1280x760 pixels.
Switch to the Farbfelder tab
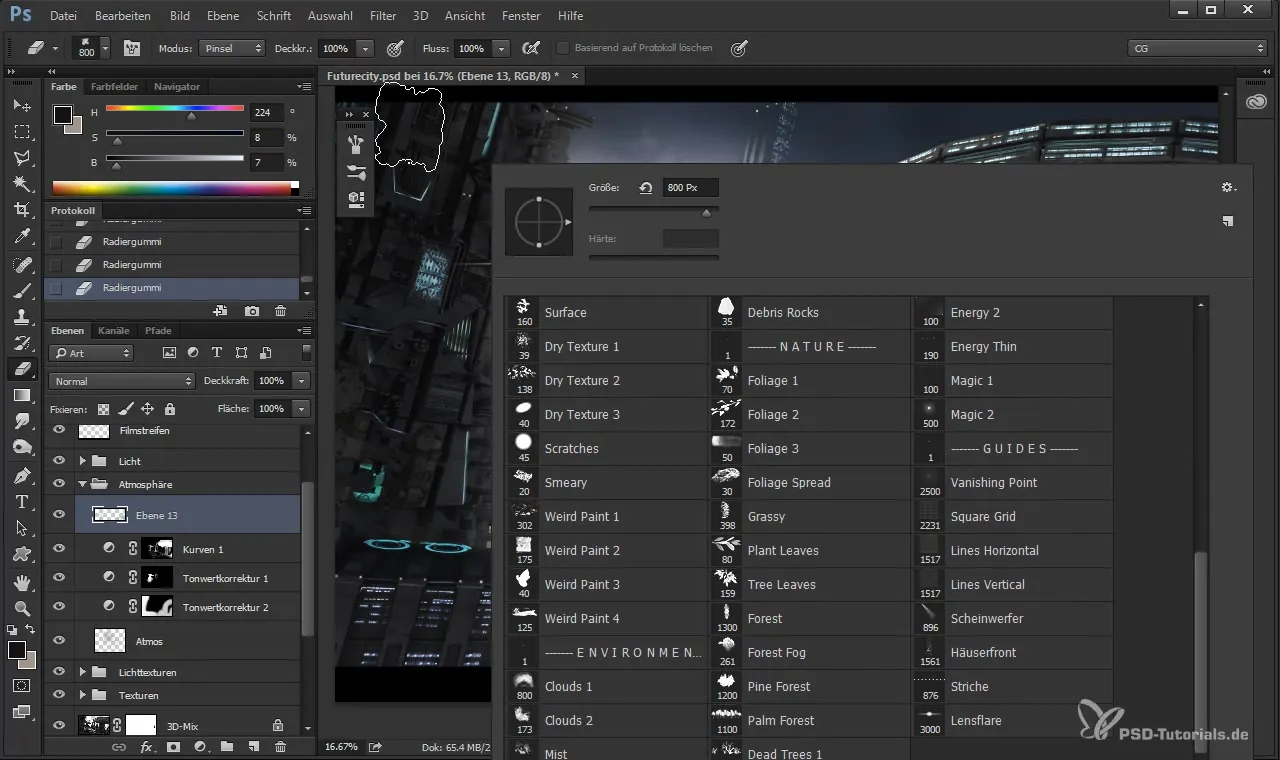coord(114,86)
